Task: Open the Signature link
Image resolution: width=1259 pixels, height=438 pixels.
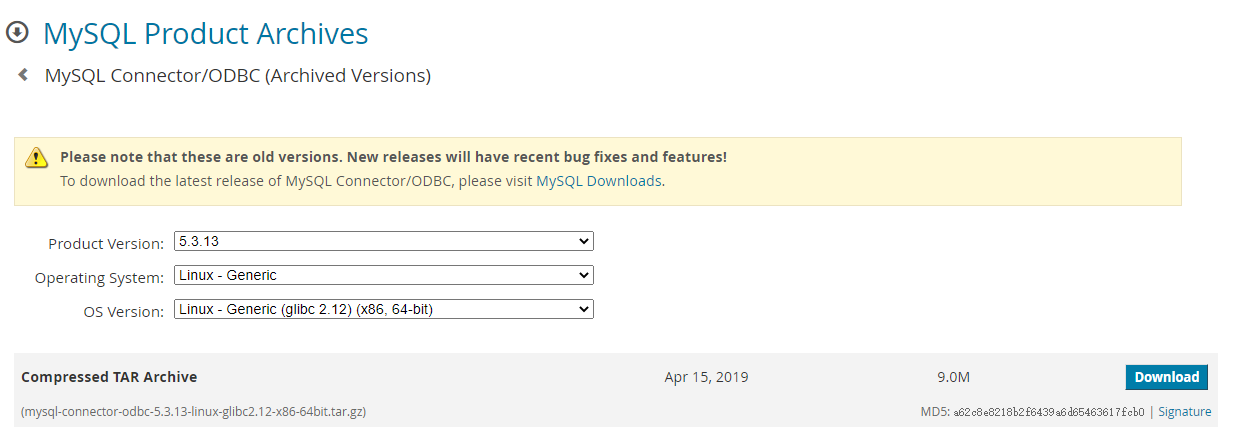Action: click(x=1184, y=411)
